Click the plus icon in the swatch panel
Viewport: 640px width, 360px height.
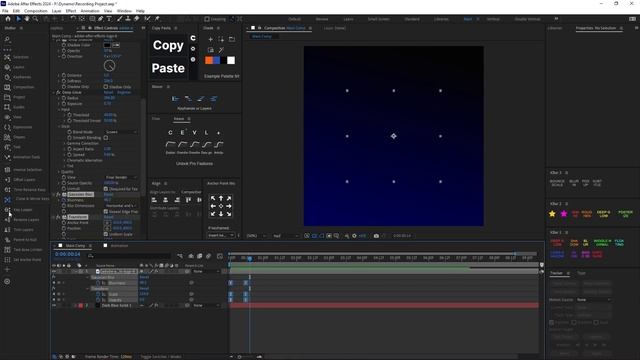click(210, 40)
